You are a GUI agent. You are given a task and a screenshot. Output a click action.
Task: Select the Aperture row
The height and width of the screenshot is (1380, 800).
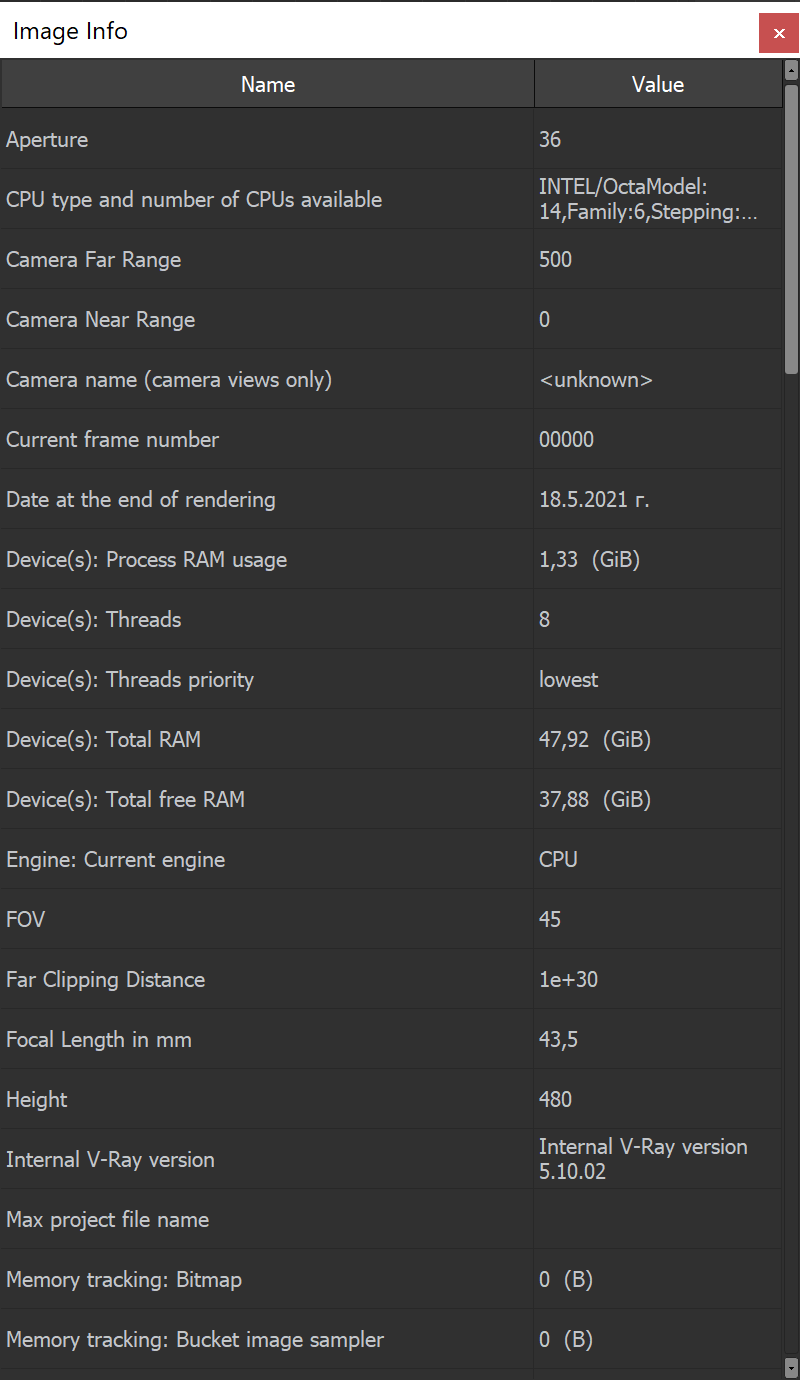pyautogui.click(x=267, y=139)
